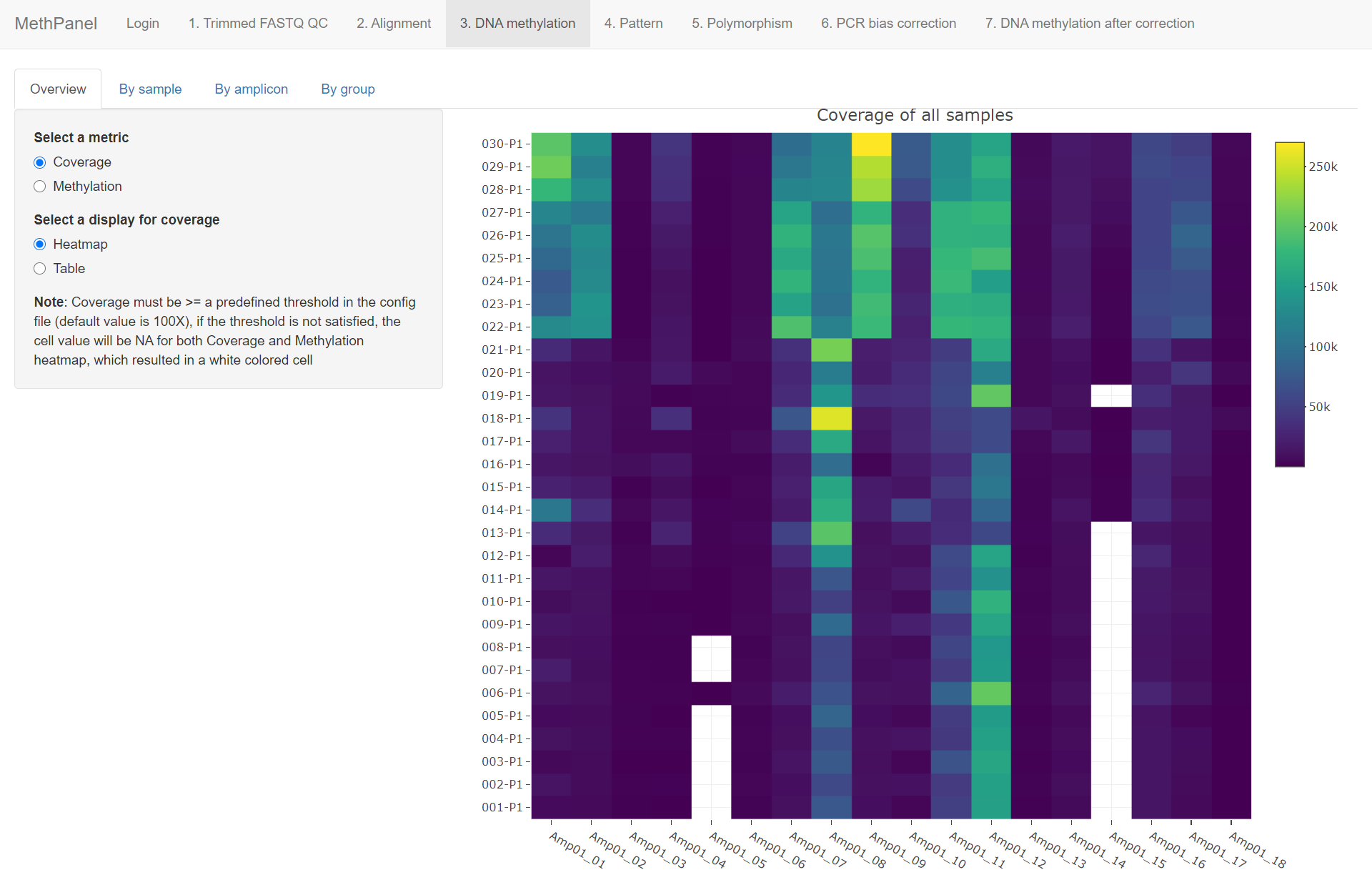Go to 6. PCR bias correction
Image resolution: width=1372 pixels, height=880 pixels.
pyautogui.click(x=888, y=24)
